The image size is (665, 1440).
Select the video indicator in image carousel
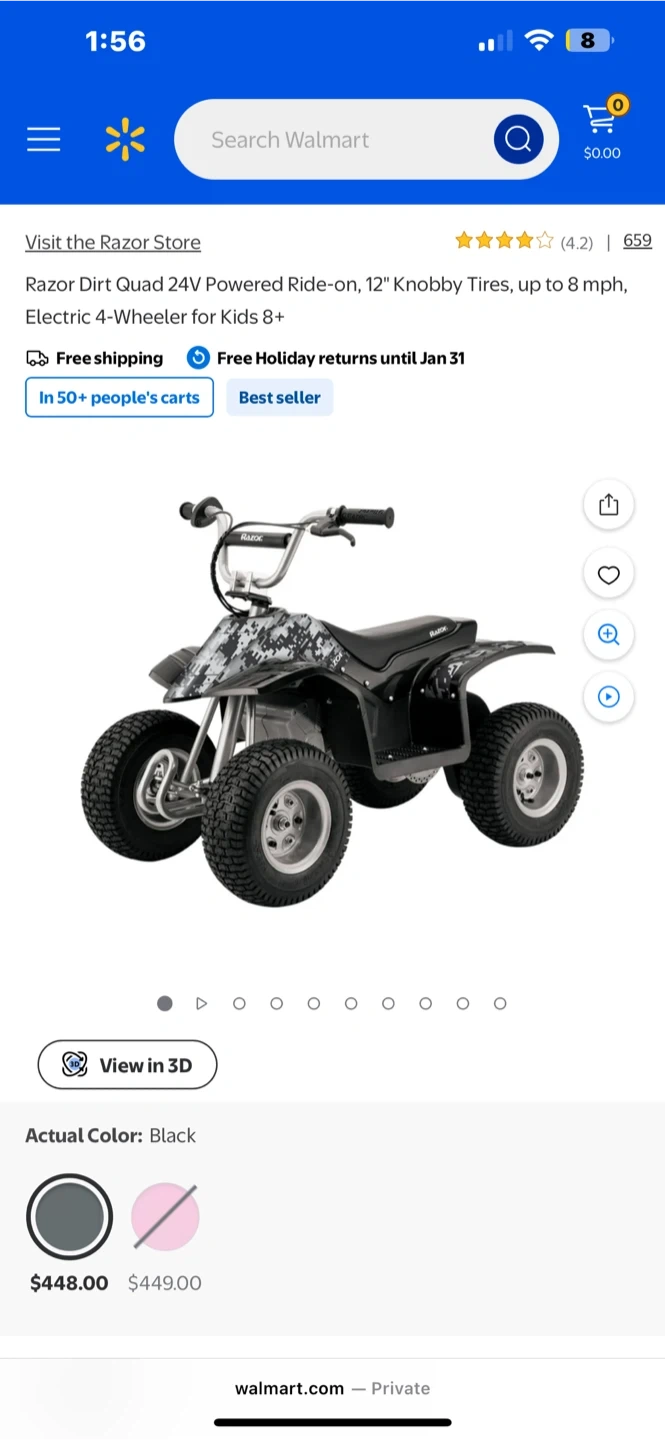[x=201, y=1003]
